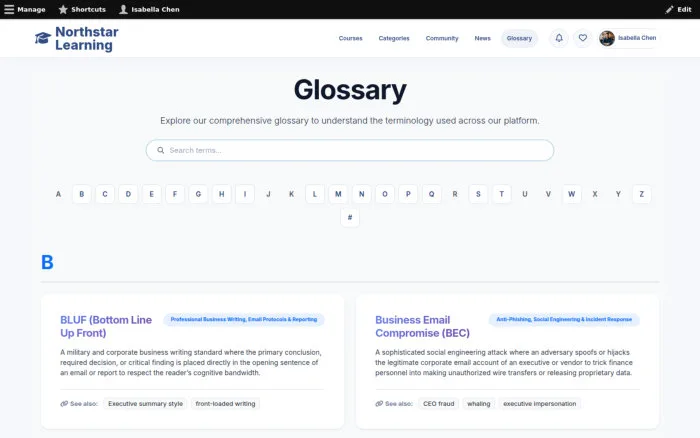Open Isabella Chen account name in header
Screen dimensions: 700x438
637,38
